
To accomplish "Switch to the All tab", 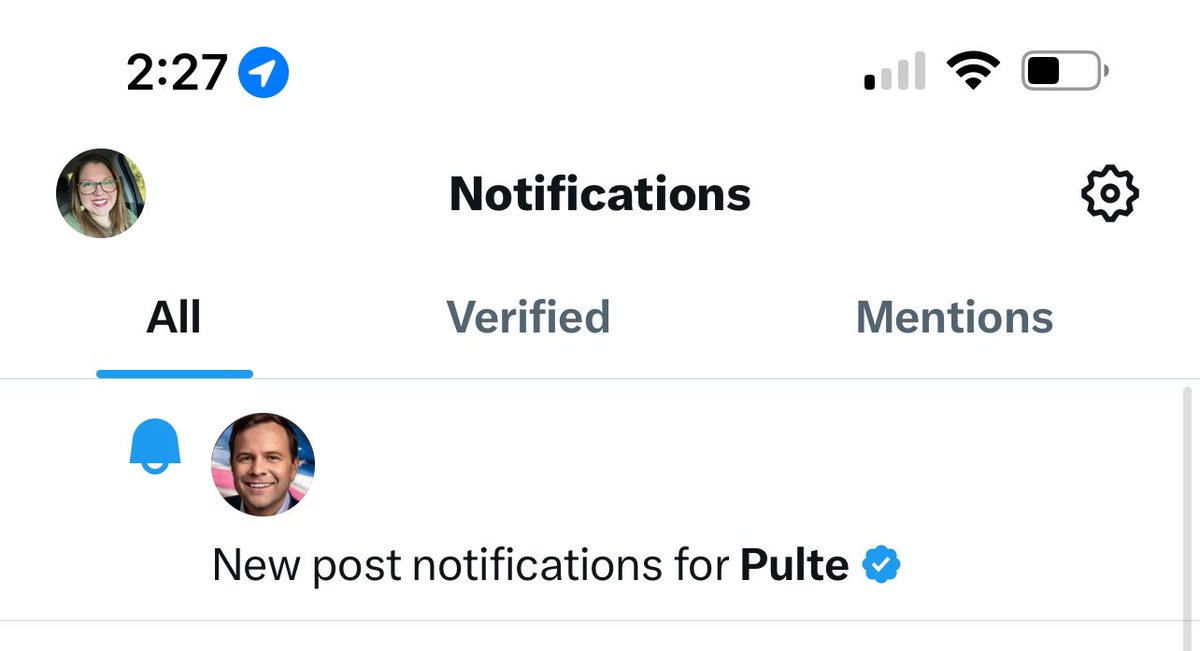I will [x=174, y=317].
